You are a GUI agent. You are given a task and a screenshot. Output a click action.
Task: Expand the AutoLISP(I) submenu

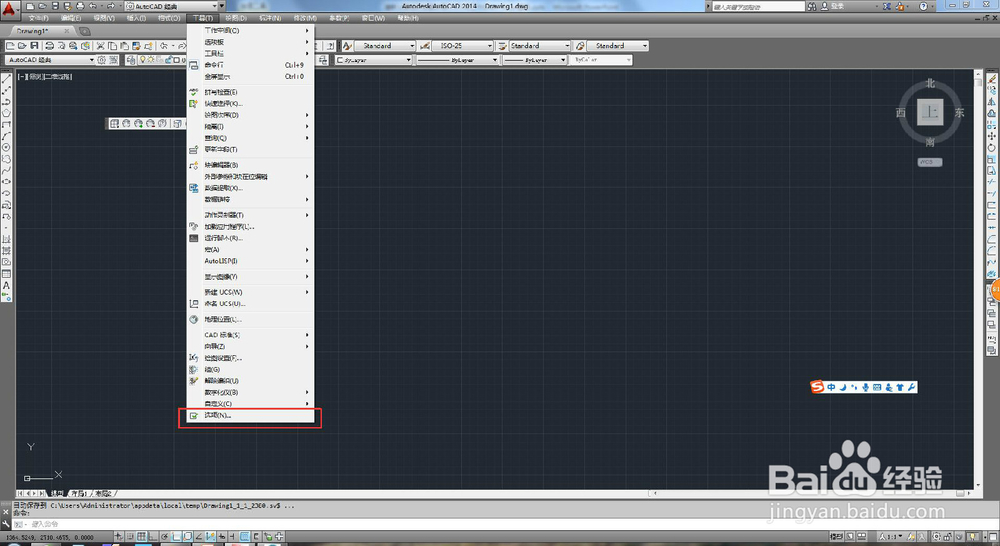tap(251, 261)
